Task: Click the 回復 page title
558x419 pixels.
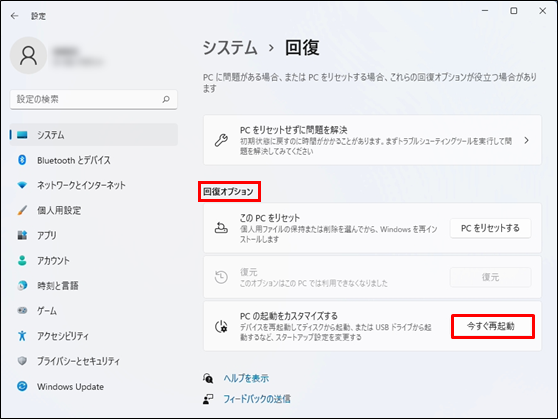Action: coord(302,48)
